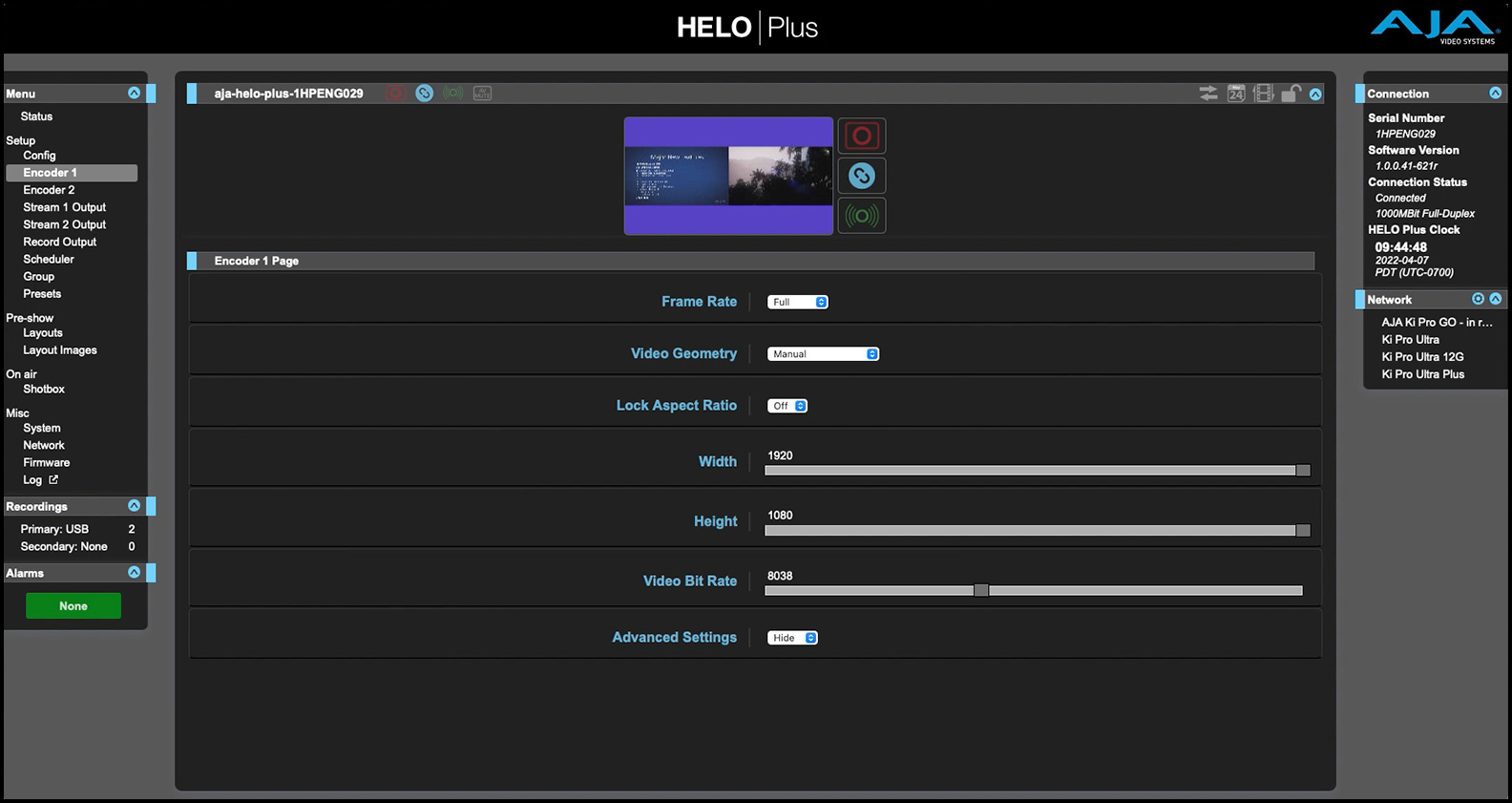This screenshot has height=803, width=1512.
Task: Click the film strip icon in header
Action: click(x=1263, y=94)
